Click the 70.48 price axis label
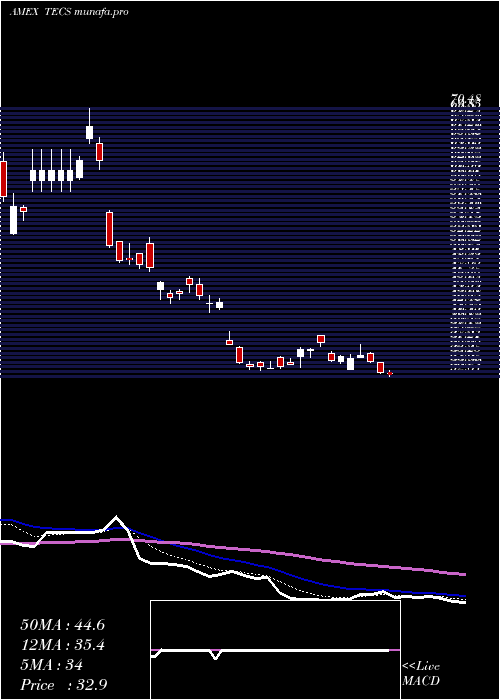Viewport: 500px width, 700px height. point(466,98)
